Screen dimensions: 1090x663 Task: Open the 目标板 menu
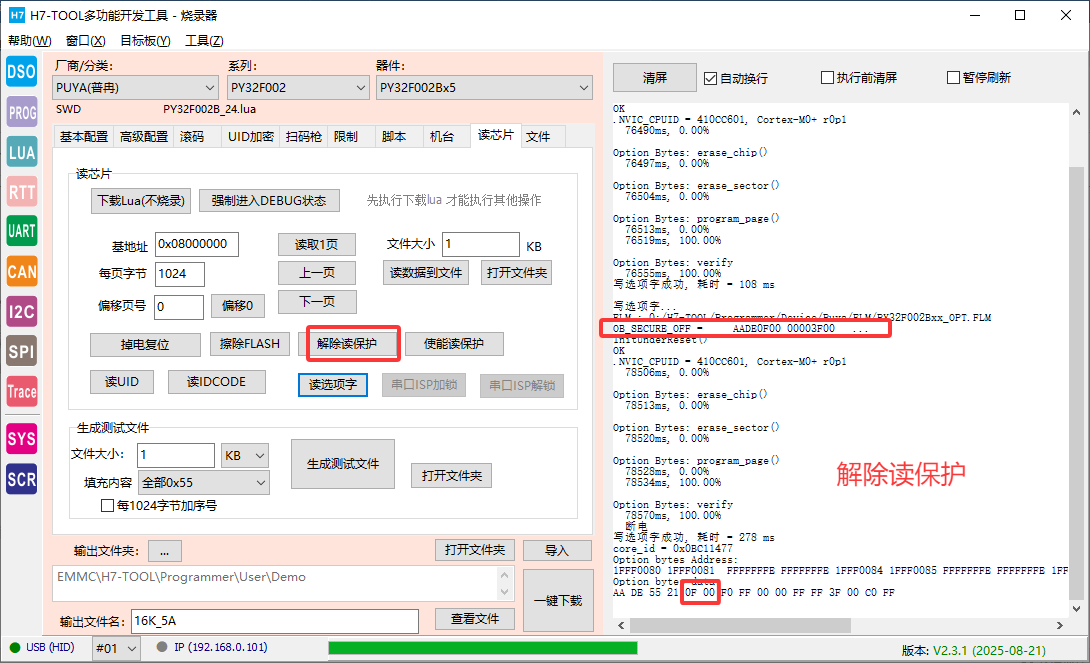145,41
